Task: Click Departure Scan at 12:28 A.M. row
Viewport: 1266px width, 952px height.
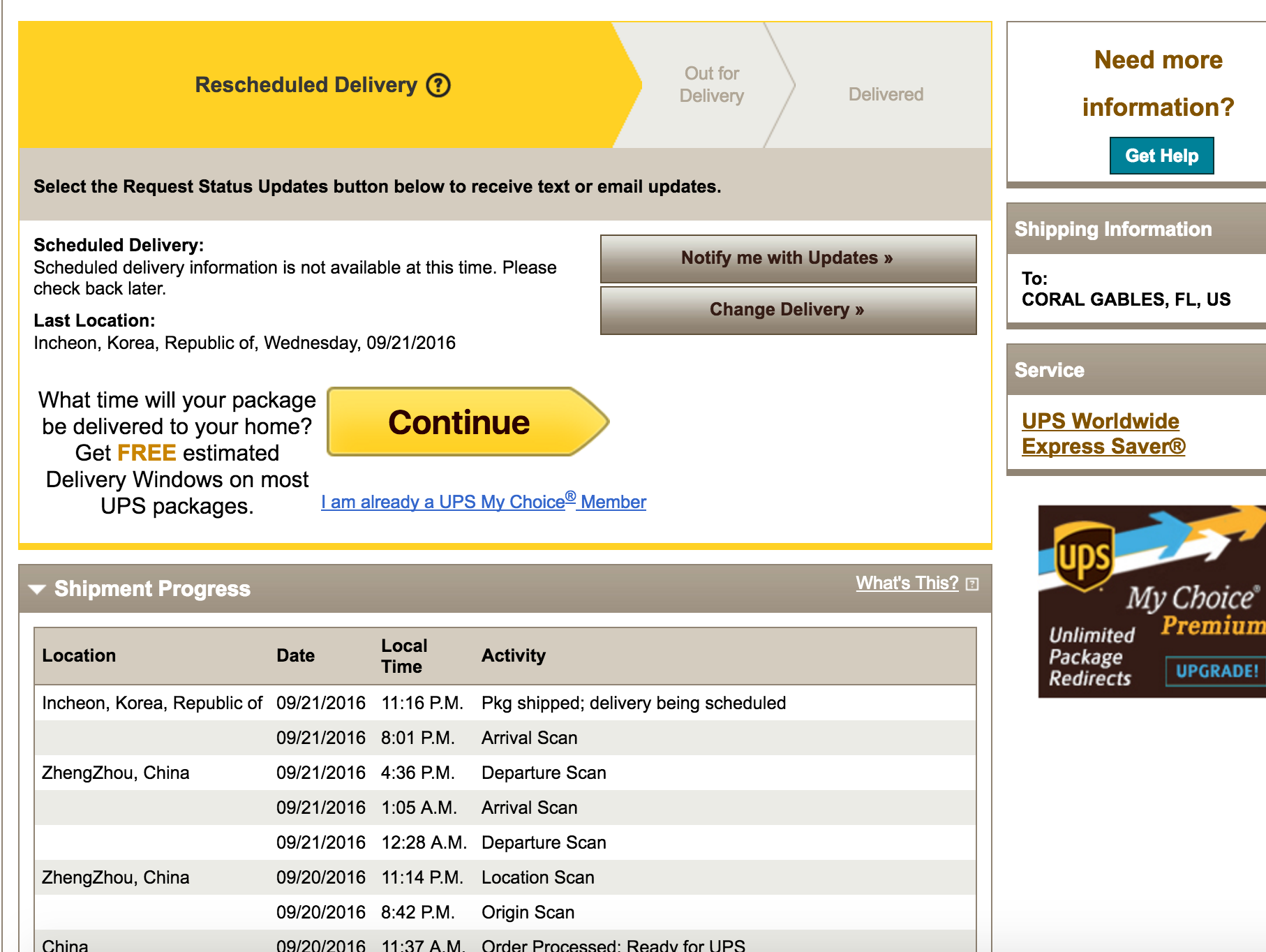Action: (544, 842)
